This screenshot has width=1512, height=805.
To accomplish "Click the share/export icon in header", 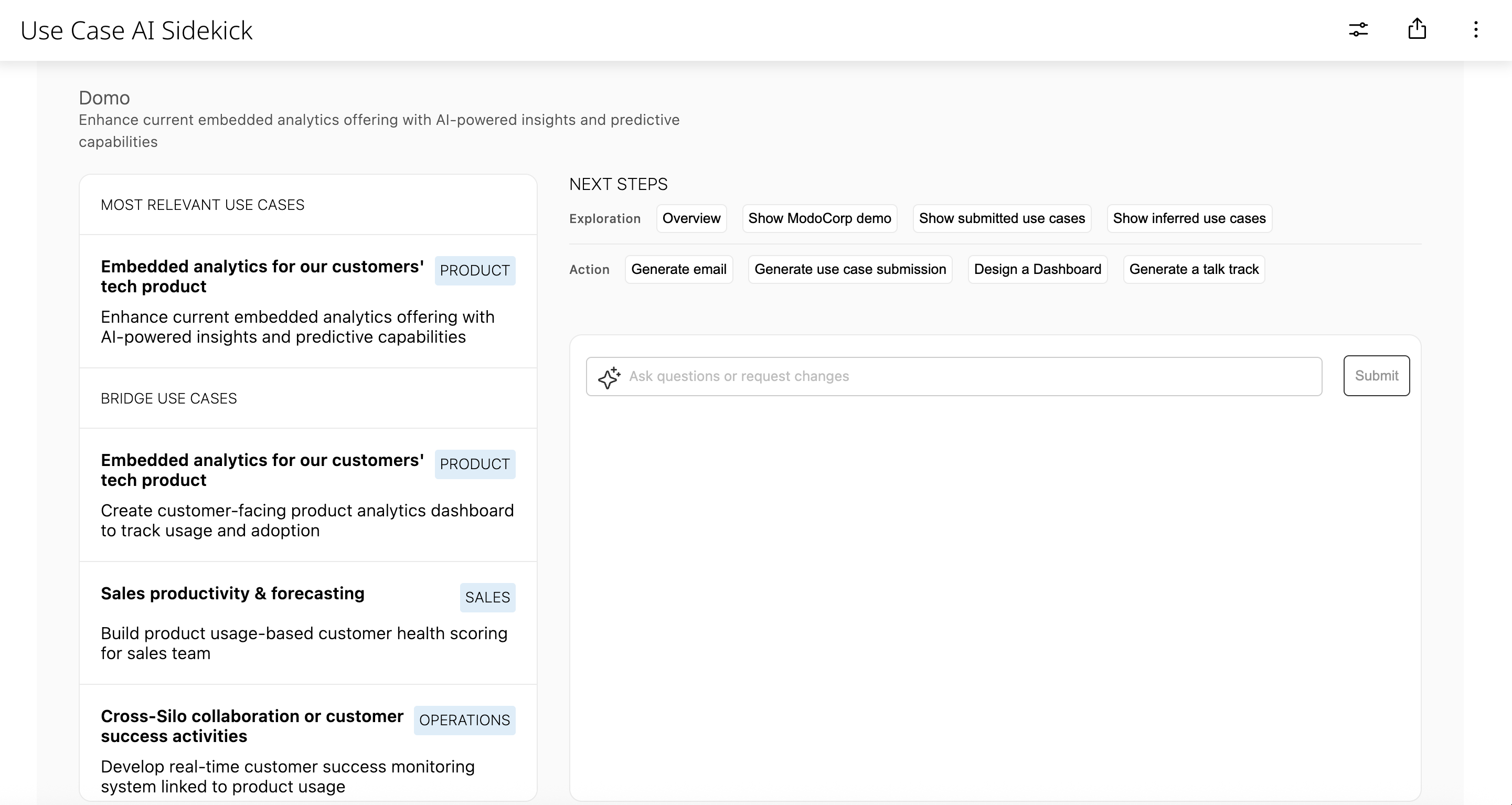I will [x=1418, y=29].
